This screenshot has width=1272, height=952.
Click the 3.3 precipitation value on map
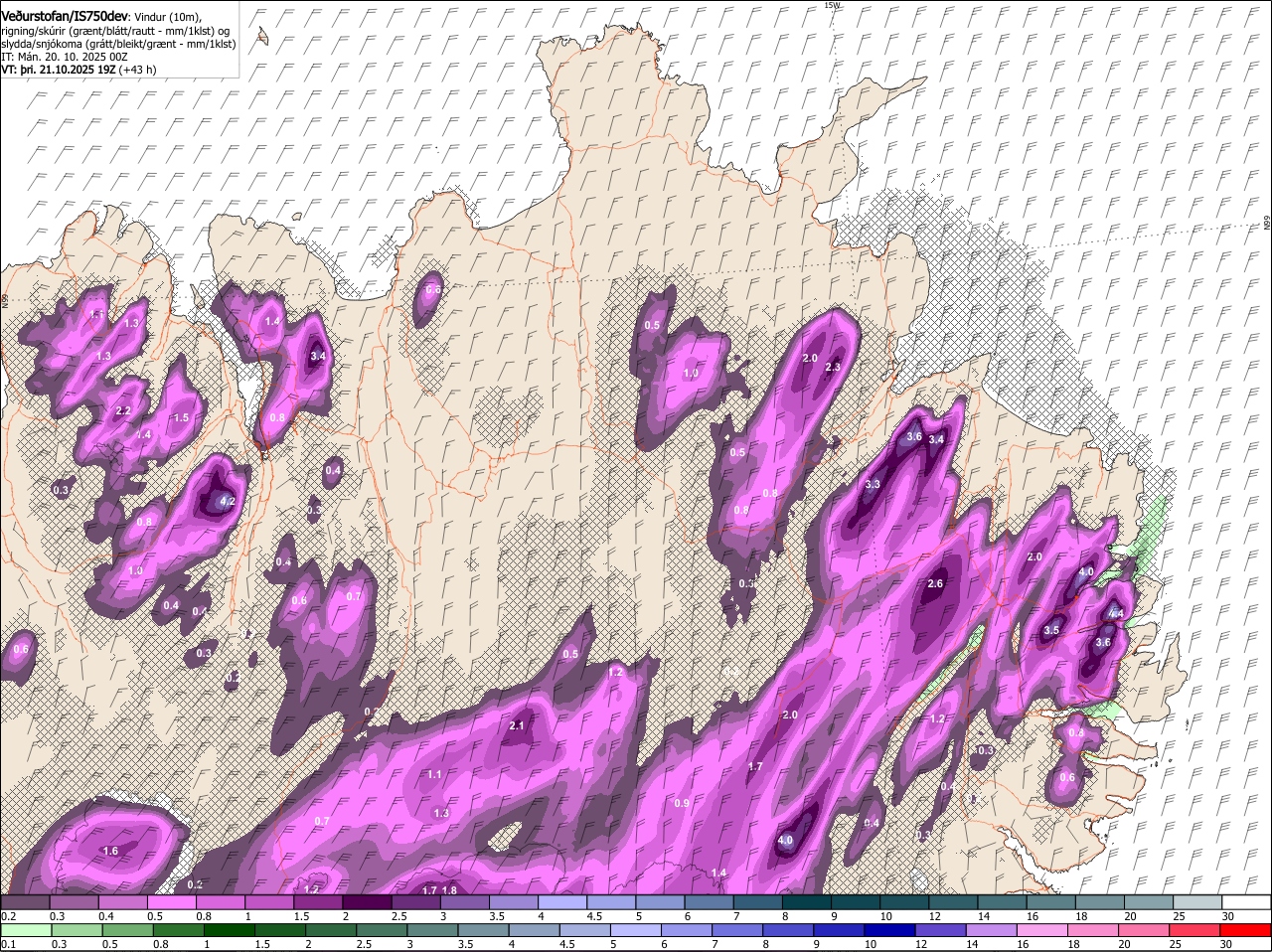[873, 485]
